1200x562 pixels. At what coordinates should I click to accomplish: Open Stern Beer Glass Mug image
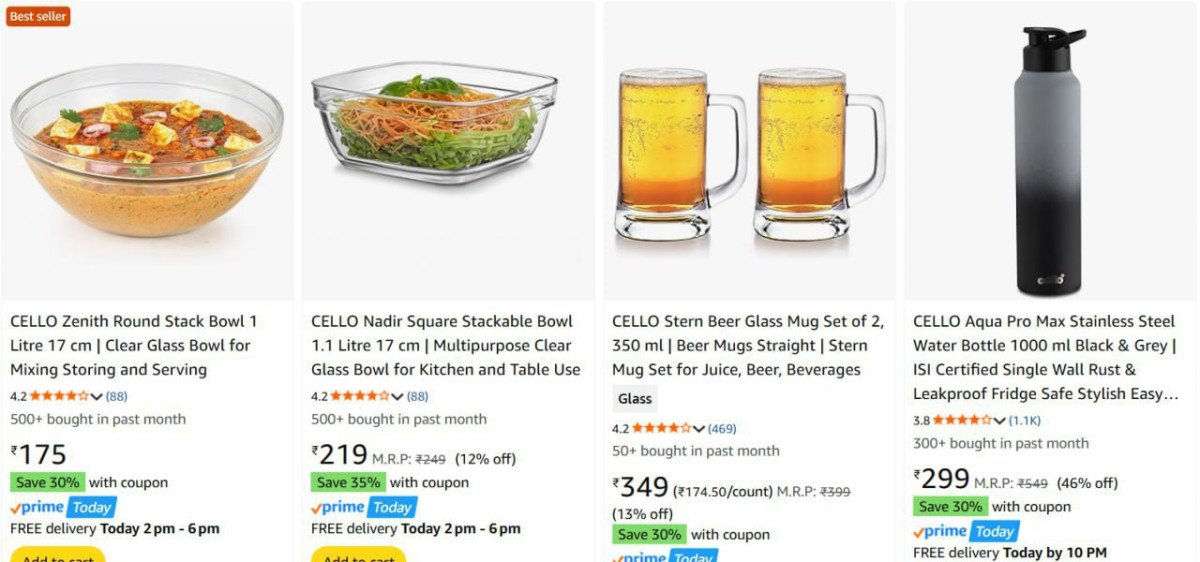[750, 153]
